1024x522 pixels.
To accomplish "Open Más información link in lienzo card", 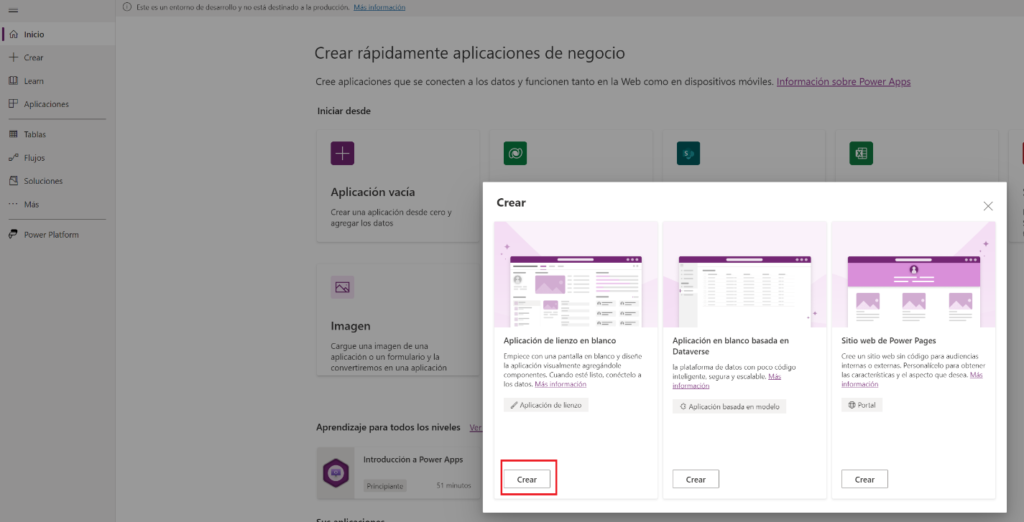I will 560,384.
